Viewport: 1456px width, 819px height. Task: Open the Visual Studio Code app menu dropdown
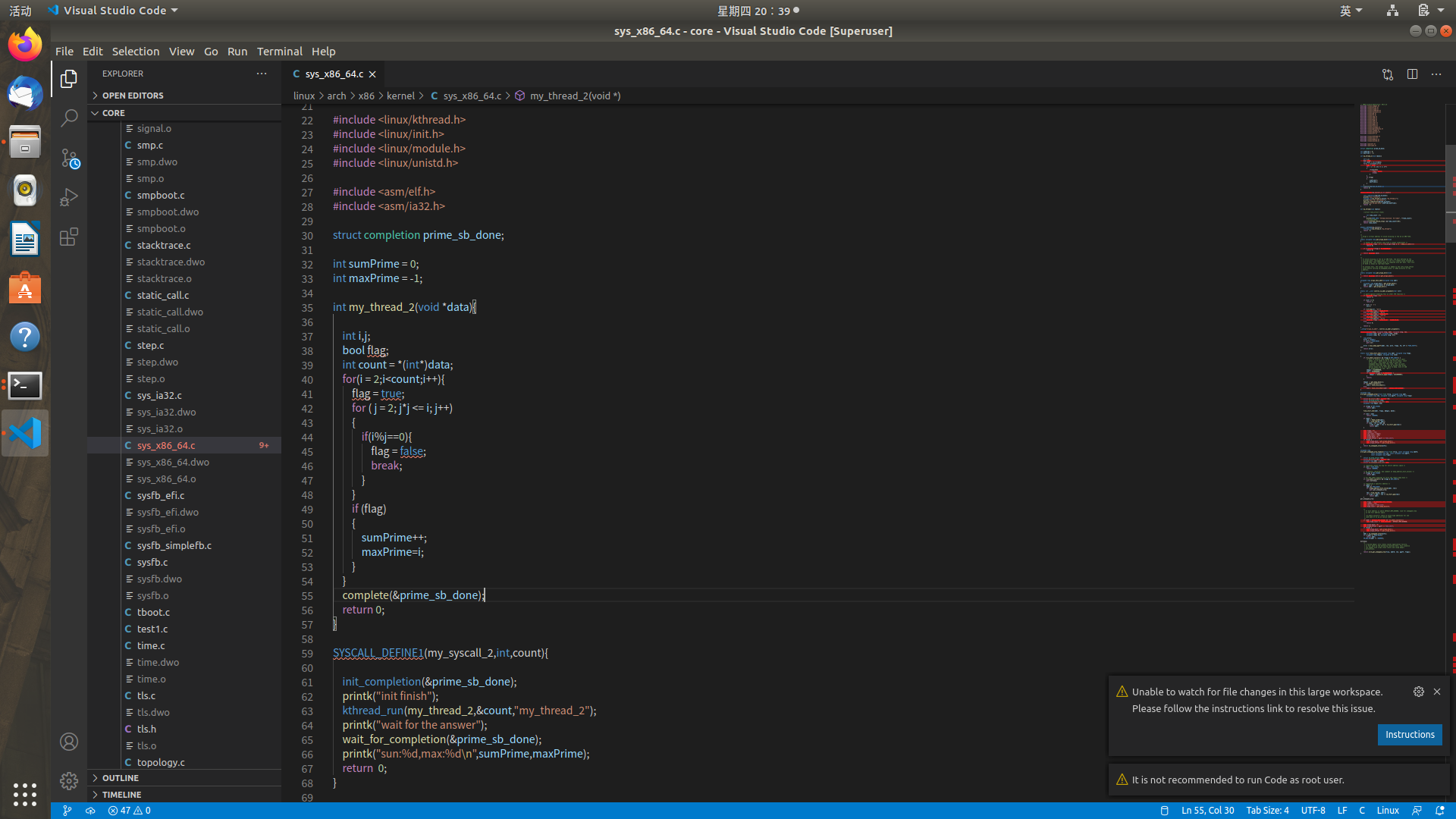(x=113, y=11)
